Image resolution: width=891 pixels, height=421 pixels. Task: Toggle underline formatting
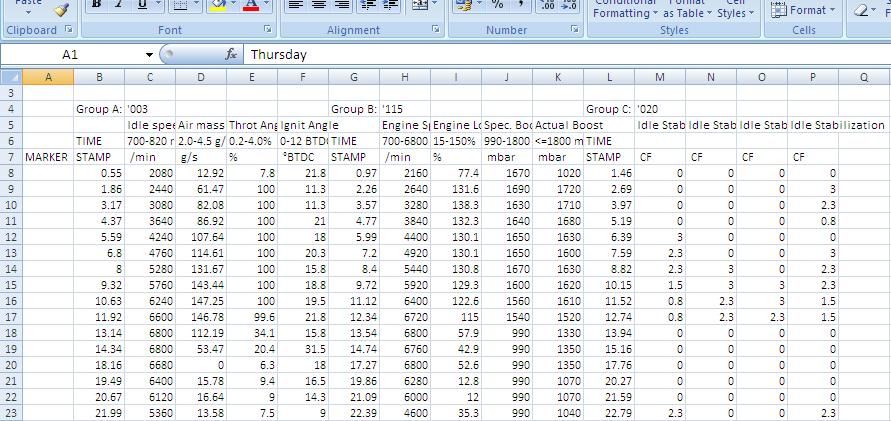click(x=143, y=5)
